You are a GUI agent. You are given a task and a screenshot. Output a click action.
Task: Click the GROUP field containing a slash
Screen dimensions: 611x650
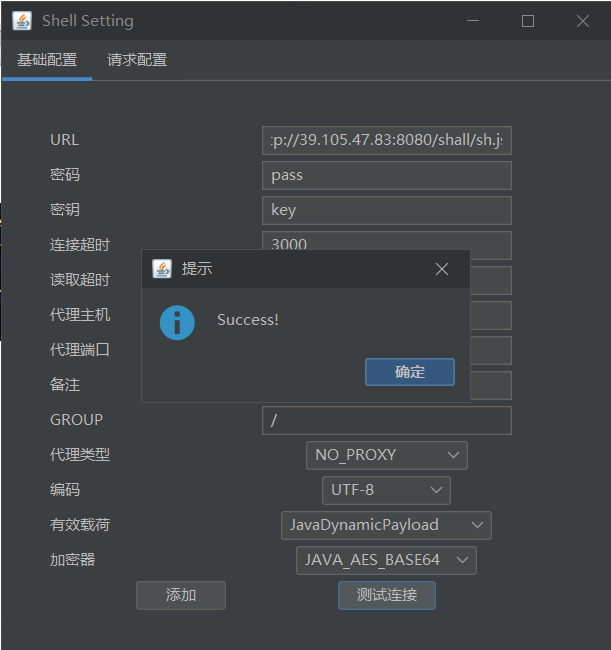pyautogui.click(x=387, y=420)
